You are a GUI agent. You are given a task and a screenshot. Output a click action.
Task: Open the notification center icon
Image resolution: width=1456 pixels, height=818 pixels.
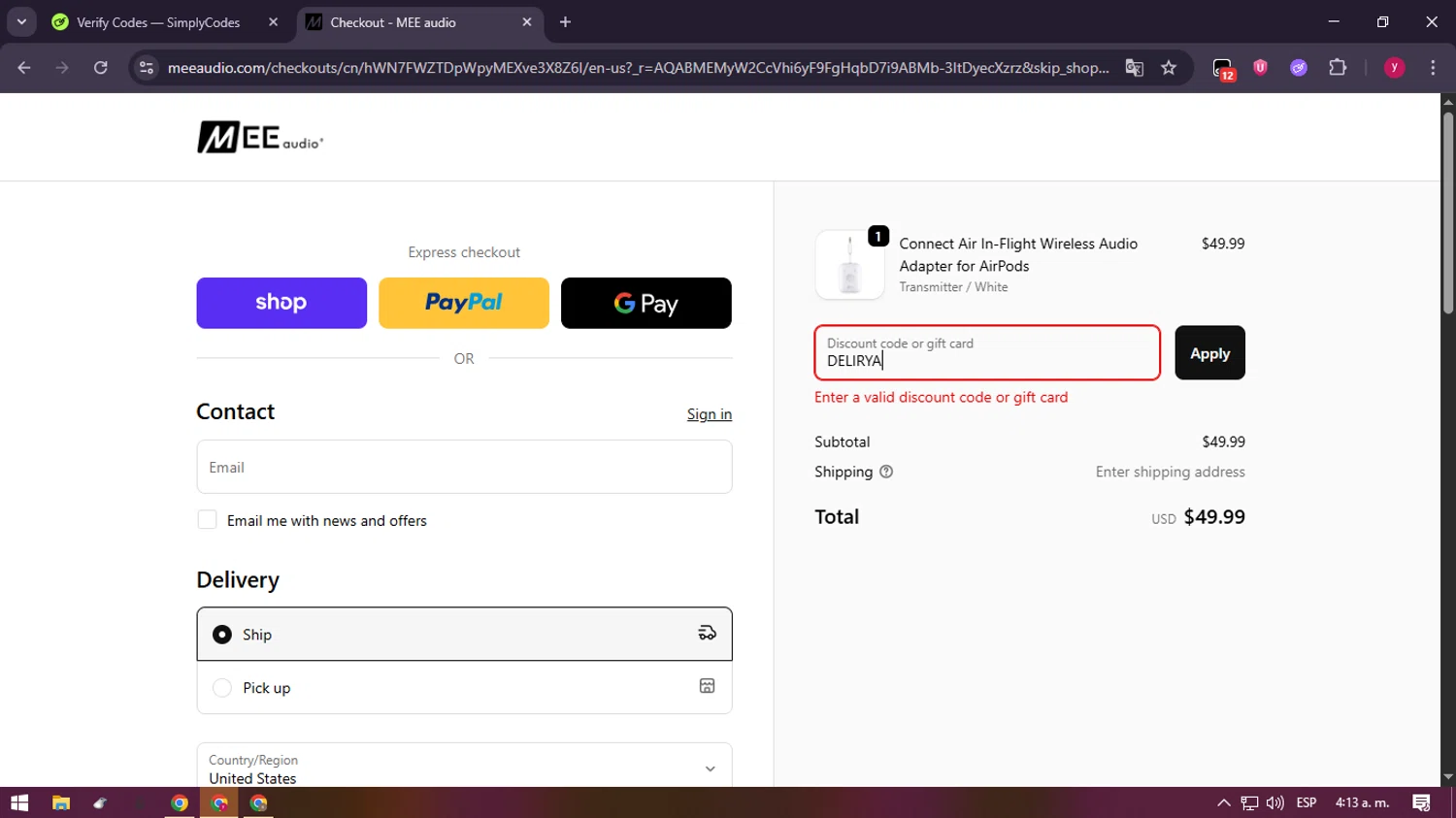click(1422, 802)
